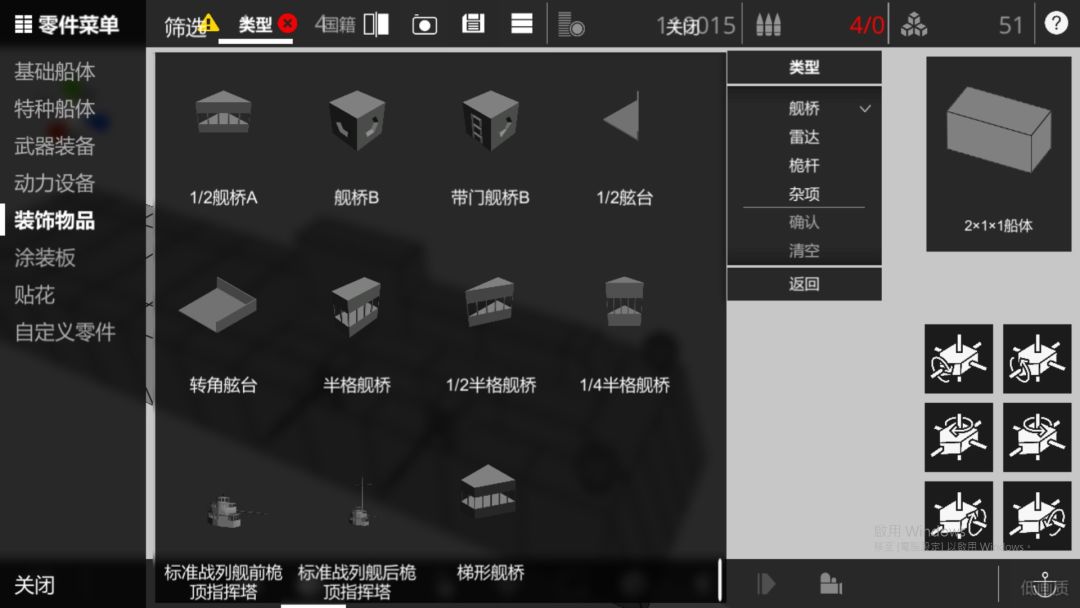
Task: Open the 武器装备 category in parts menu
Action: click(54, 146)
